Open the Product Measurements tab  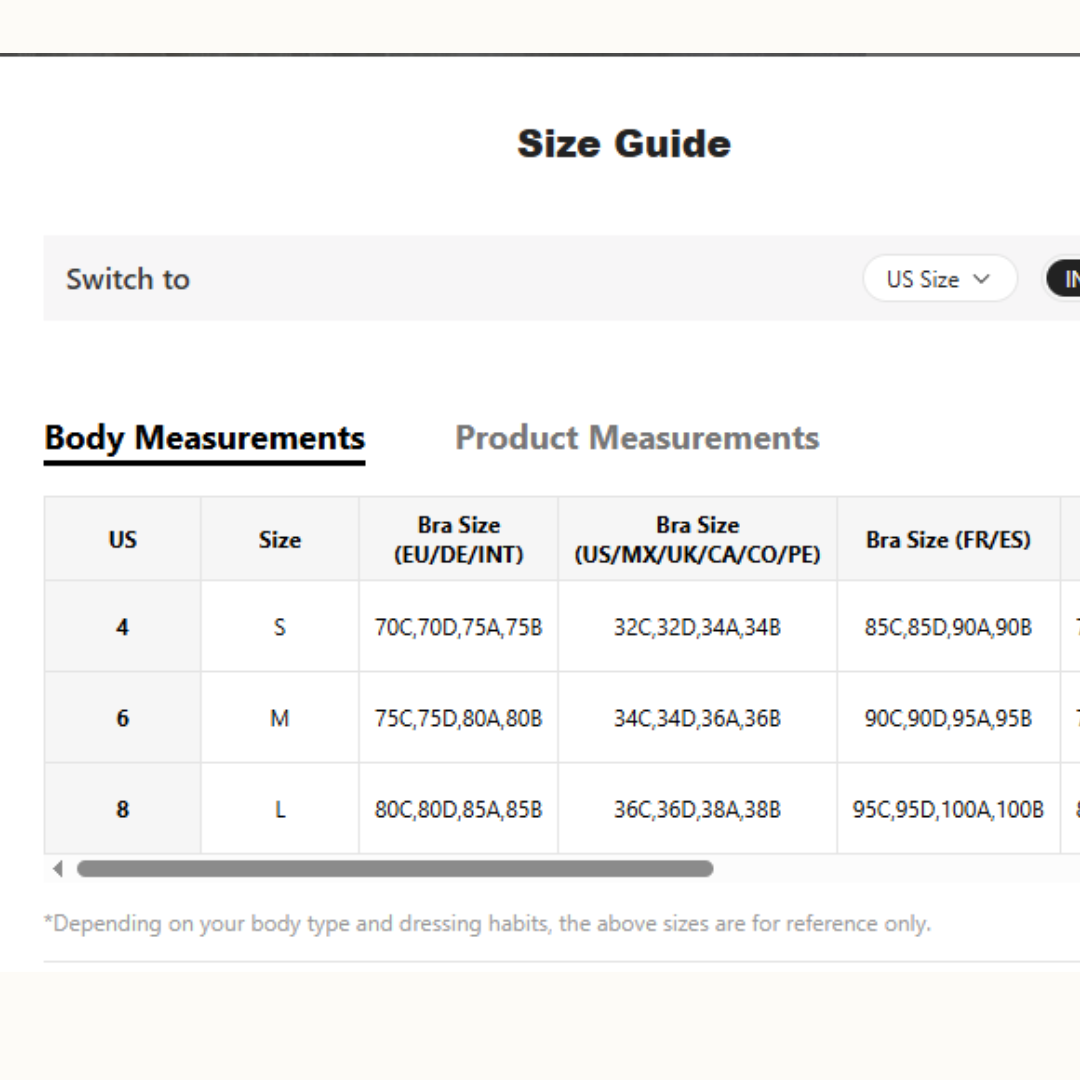(x=637, y=438)
